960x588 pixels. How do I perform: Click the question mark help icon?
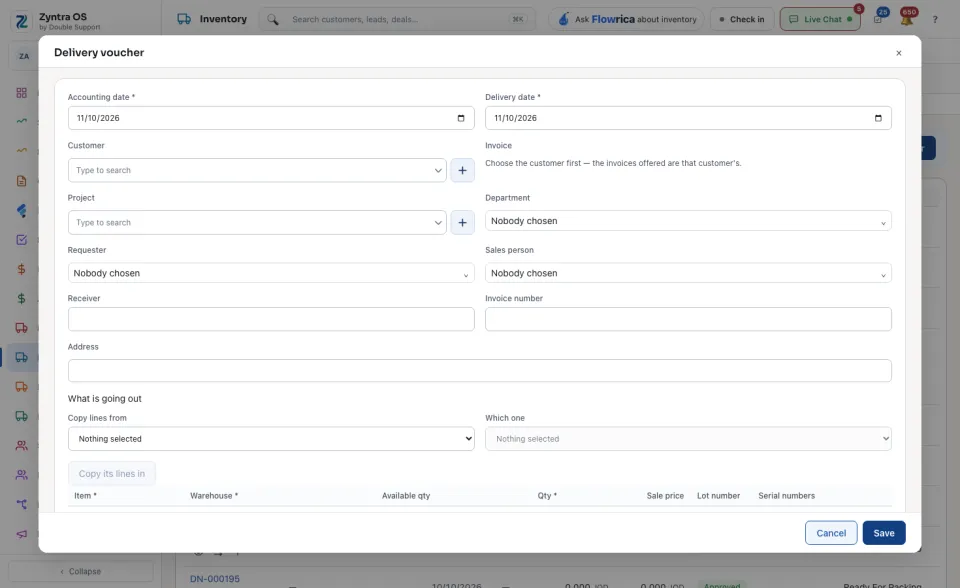click(x=935, y=20)
